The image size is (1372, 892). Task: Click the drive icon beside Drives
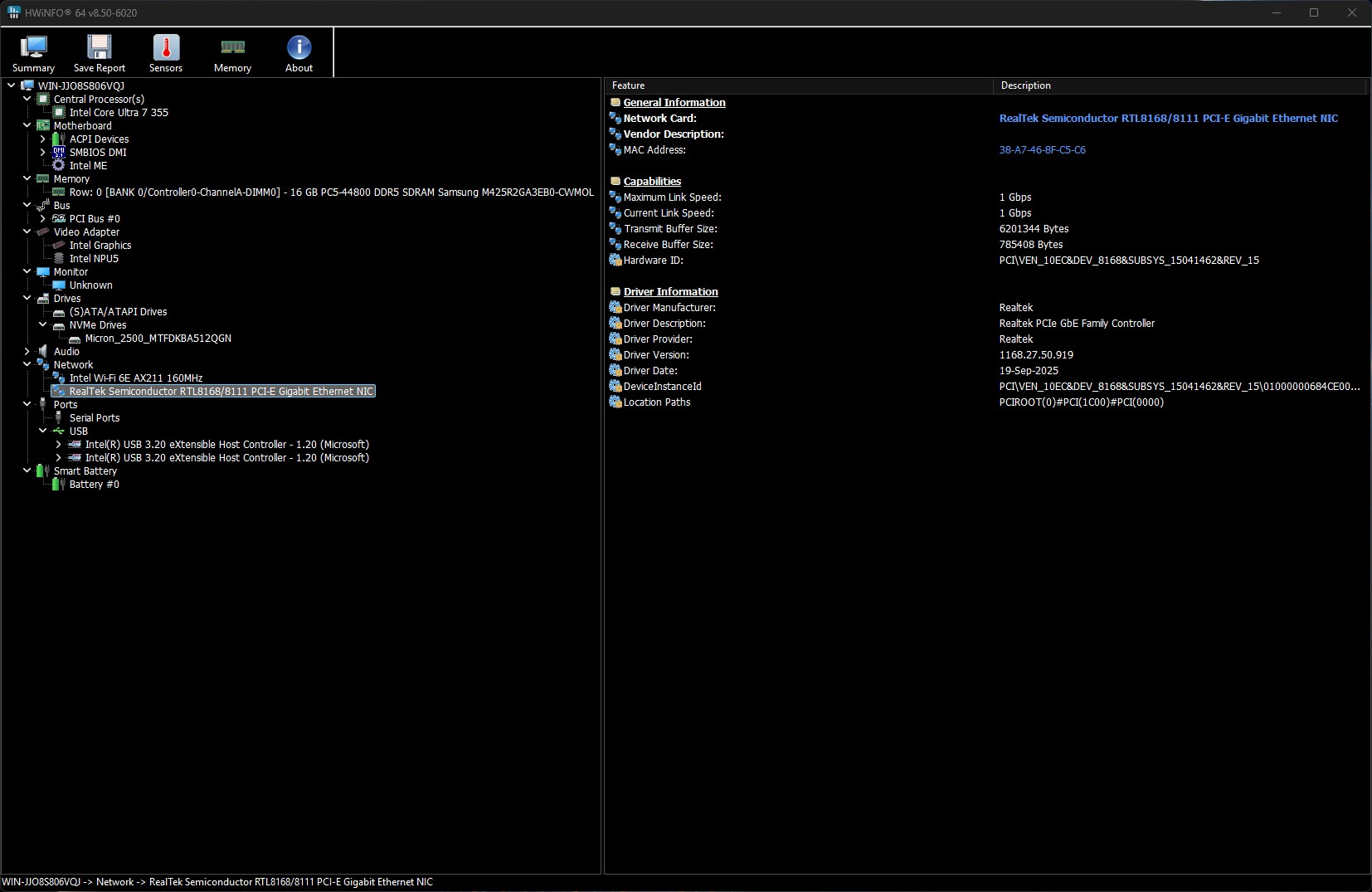[x=43, y=299]
